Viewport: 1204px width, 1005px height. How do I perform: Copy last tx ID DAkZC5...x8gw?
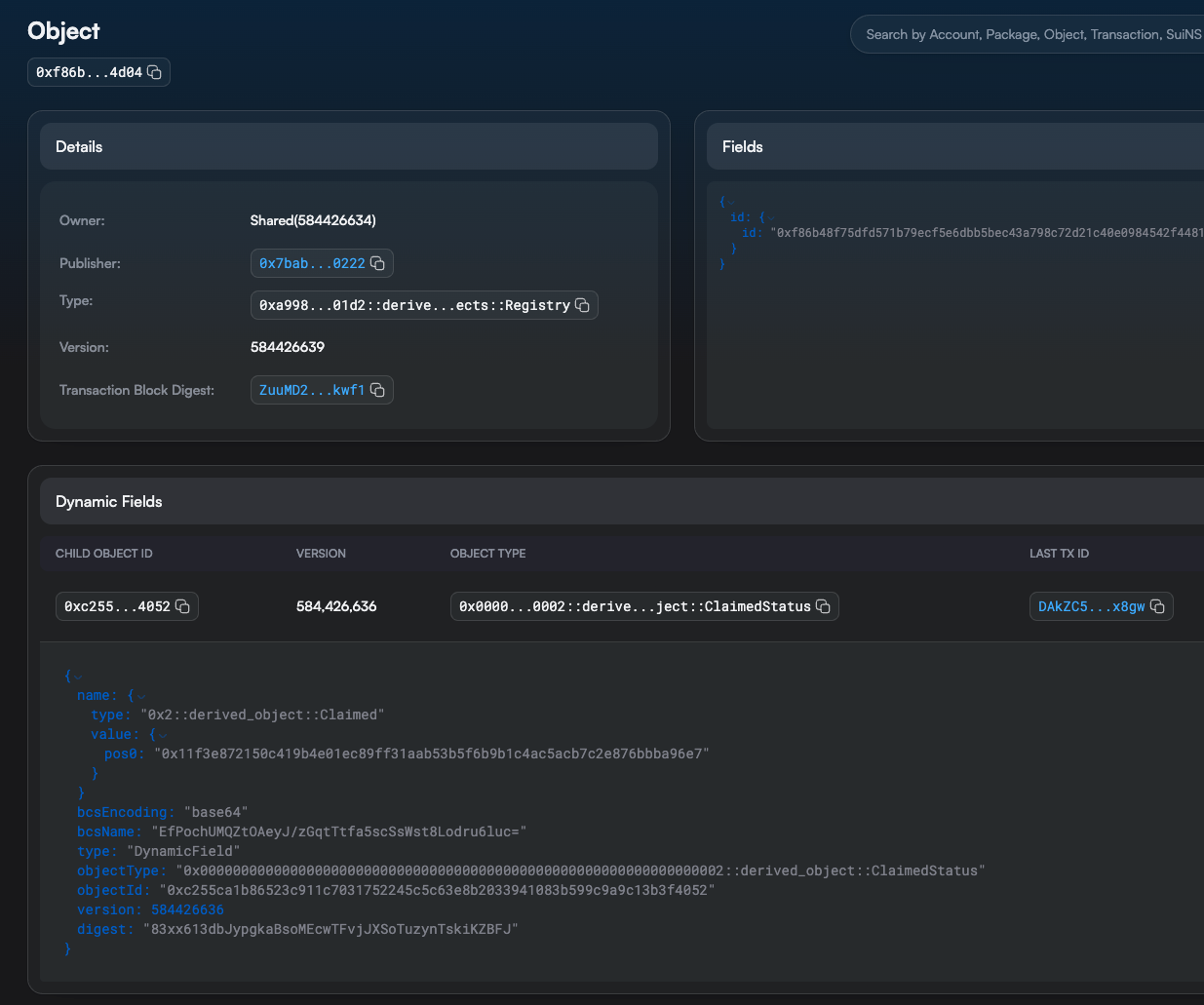click(1157, 606)
